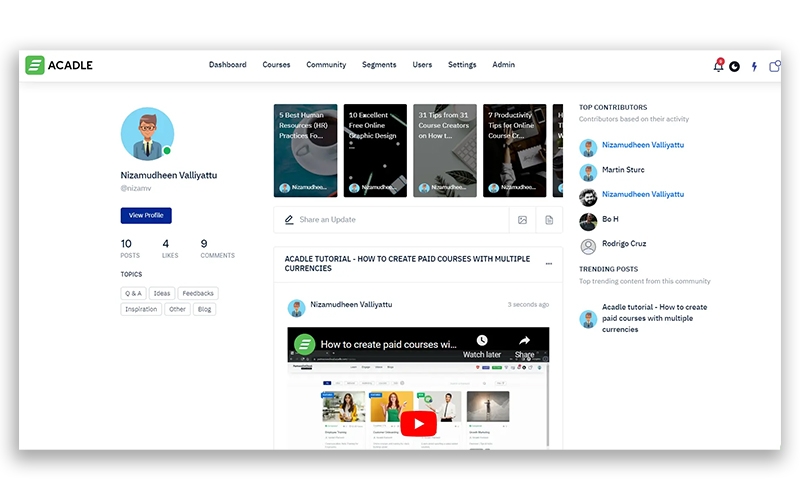Click the Share arrow icon on the video
The width and height of the screenshot is (800, 500).
pos(524,340)
